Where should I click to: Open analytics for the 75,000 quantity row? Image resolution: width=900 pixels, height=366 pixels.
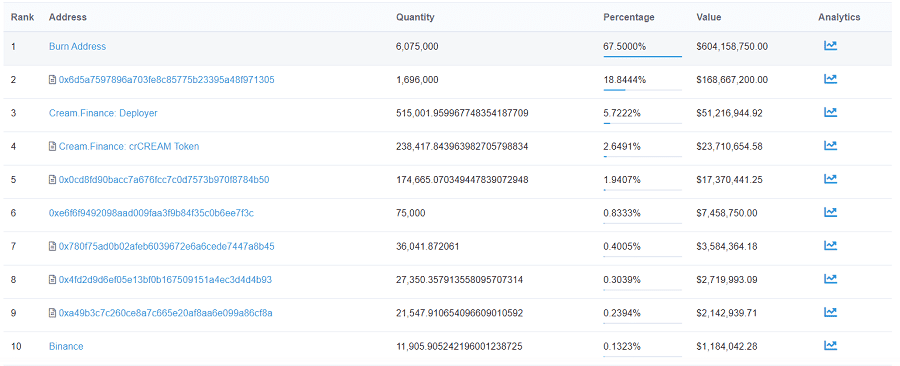click(x=830, y=212)
